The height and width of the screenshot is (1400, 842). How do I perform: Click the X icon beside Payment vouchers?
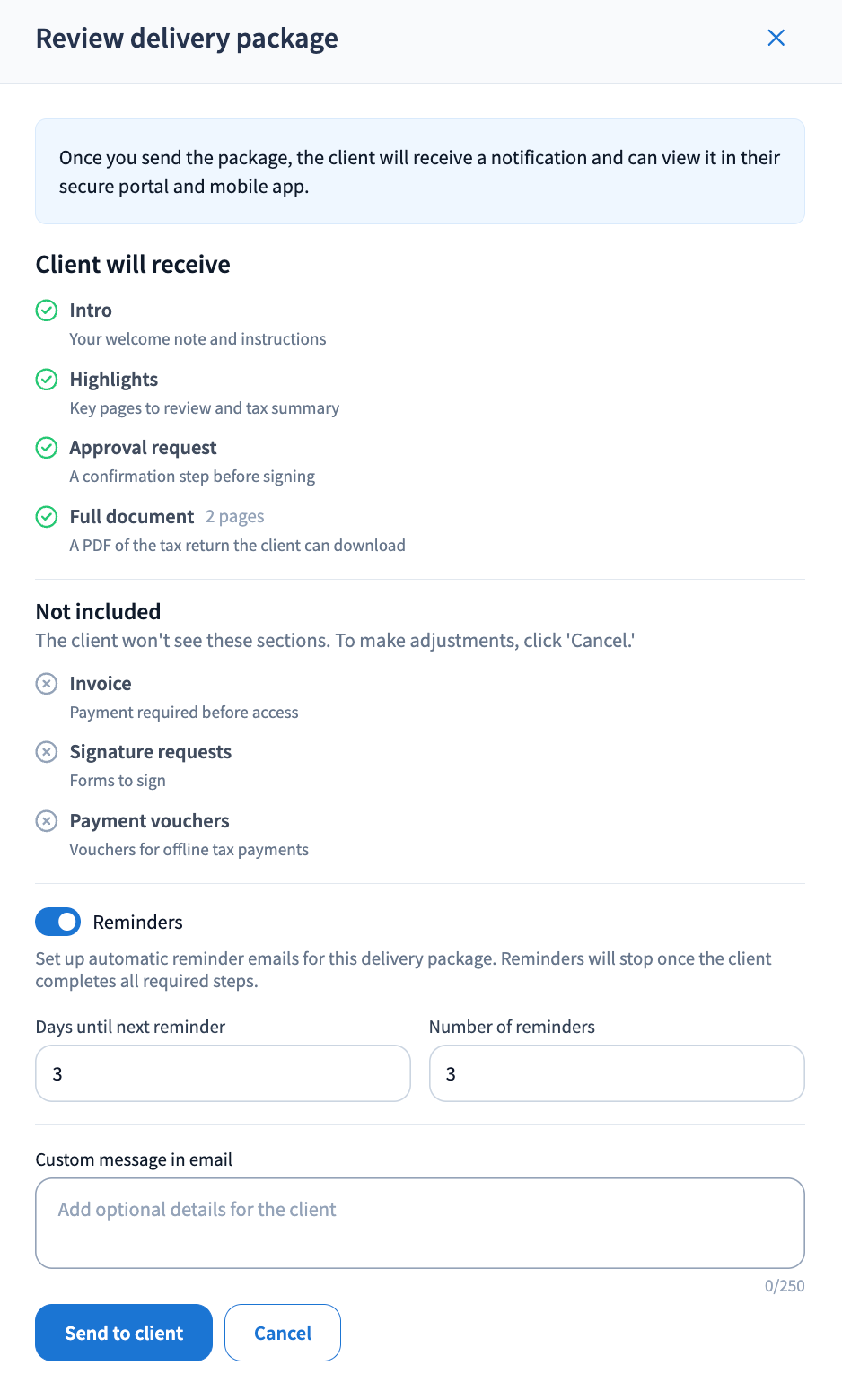pyautogui.click(x=47, y=821)
